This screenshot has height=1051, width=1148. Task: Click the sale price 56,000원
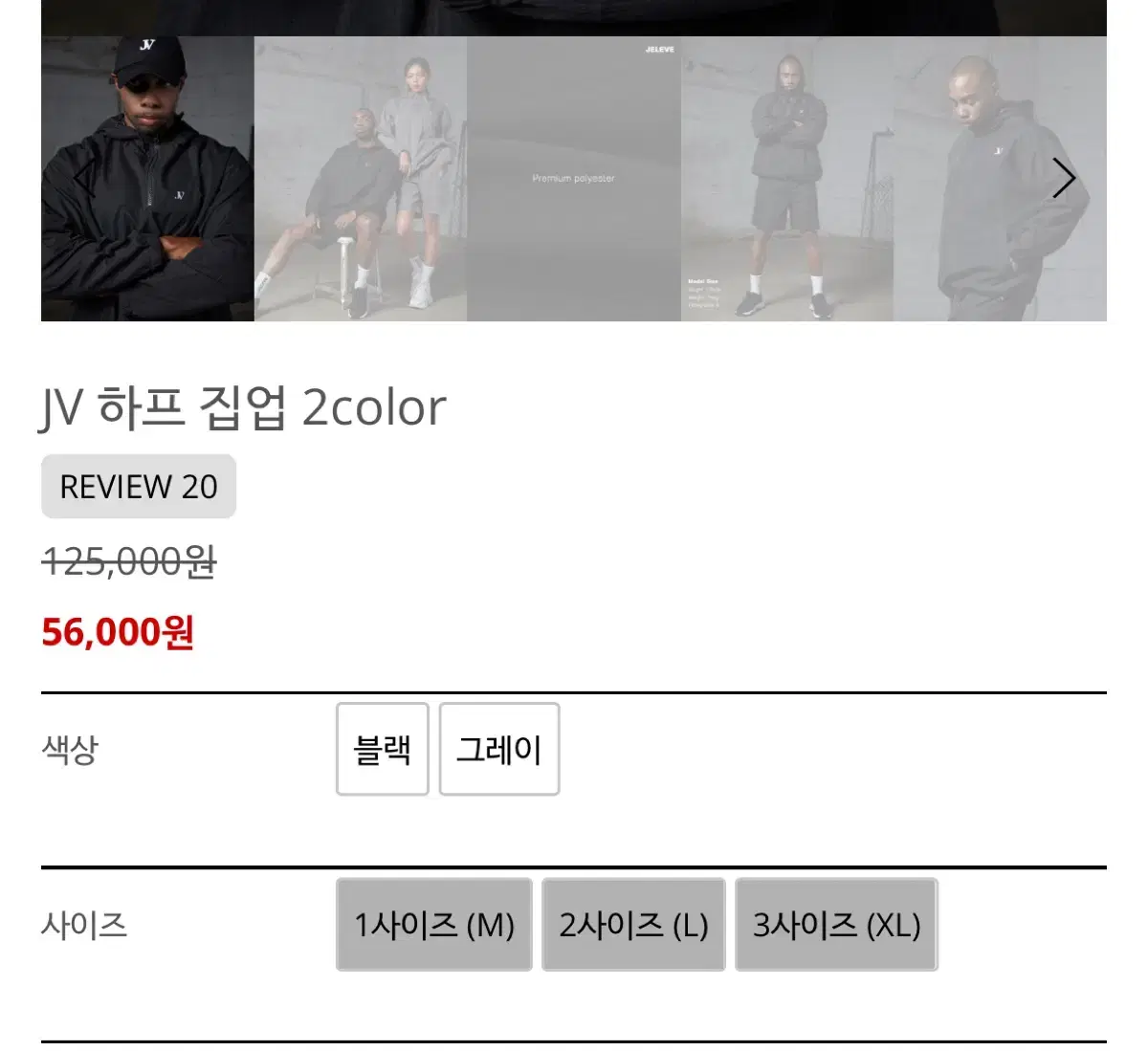click(x=118, y=632)
